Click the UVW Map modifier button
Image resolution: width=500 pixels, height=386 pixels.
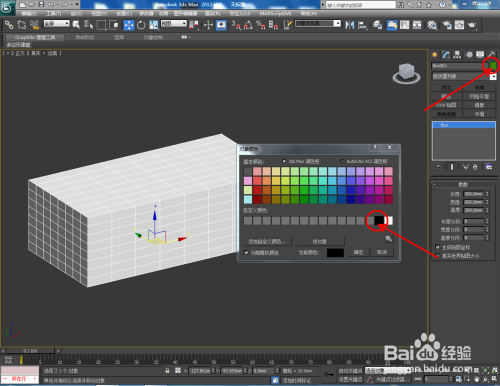coord(446,105)
